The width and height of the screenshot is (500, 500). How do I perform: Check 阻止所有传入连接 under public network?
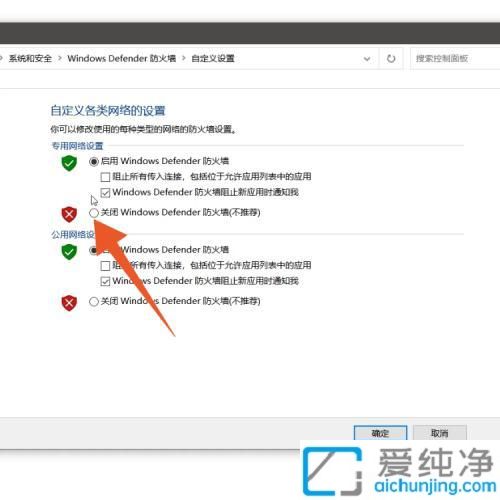pyautogui.click(x=105, y=266)
